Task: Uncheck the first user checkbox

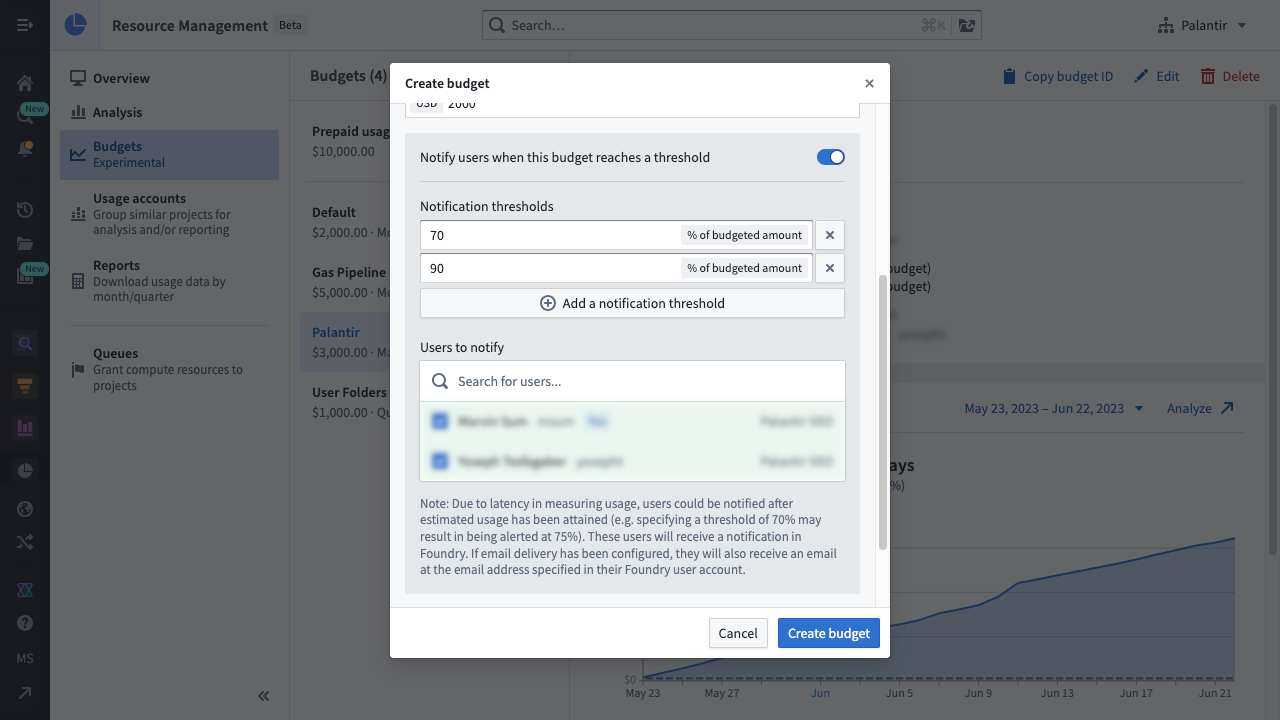Action: [x=439, y=421]
